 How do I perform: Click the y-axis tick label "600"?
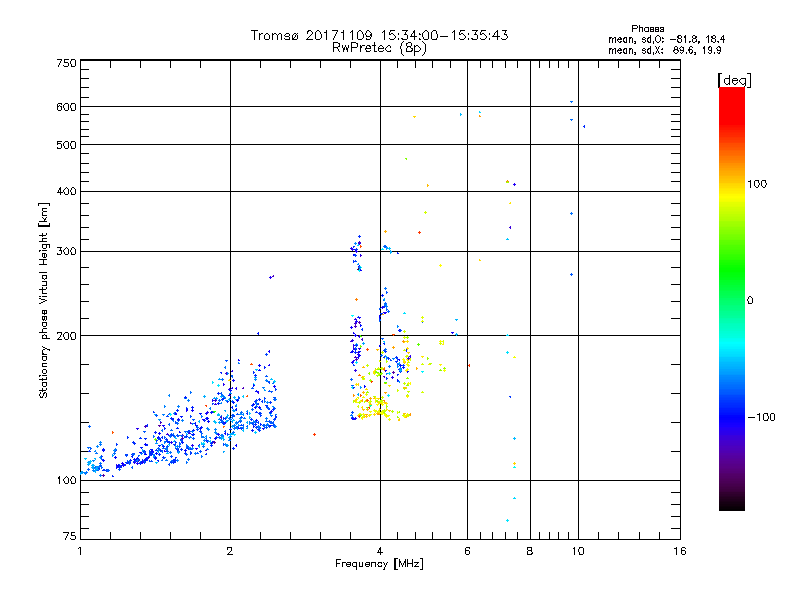point(66,107)
